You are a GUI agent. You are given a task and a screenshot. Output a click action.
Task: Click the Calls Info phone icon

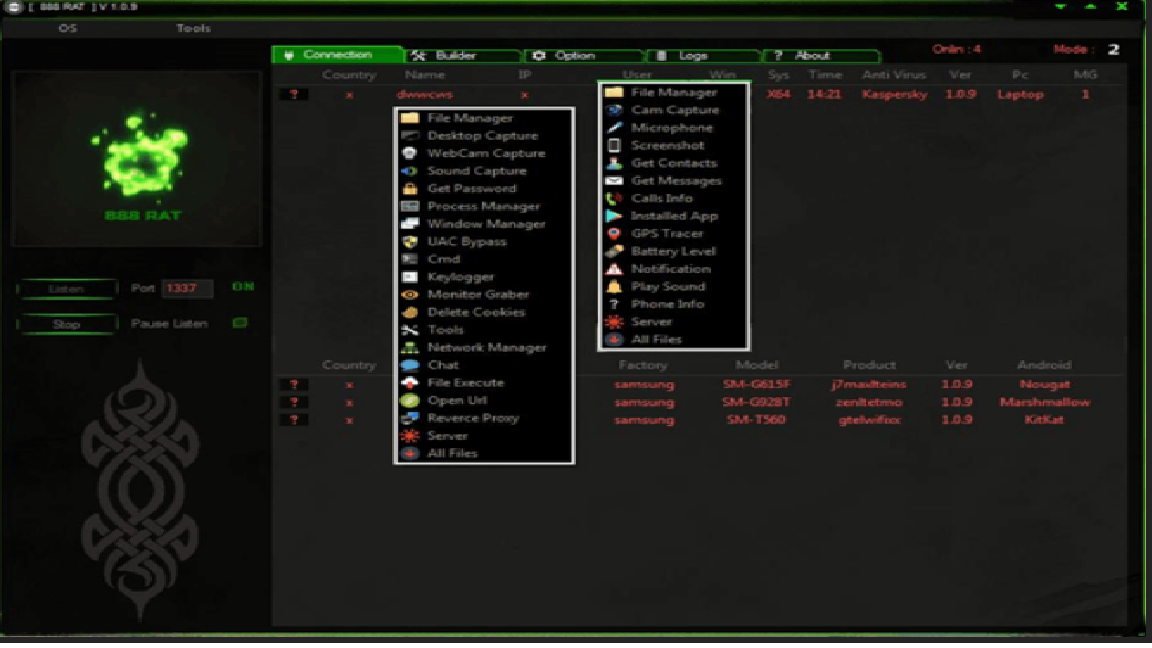point(614,198)
